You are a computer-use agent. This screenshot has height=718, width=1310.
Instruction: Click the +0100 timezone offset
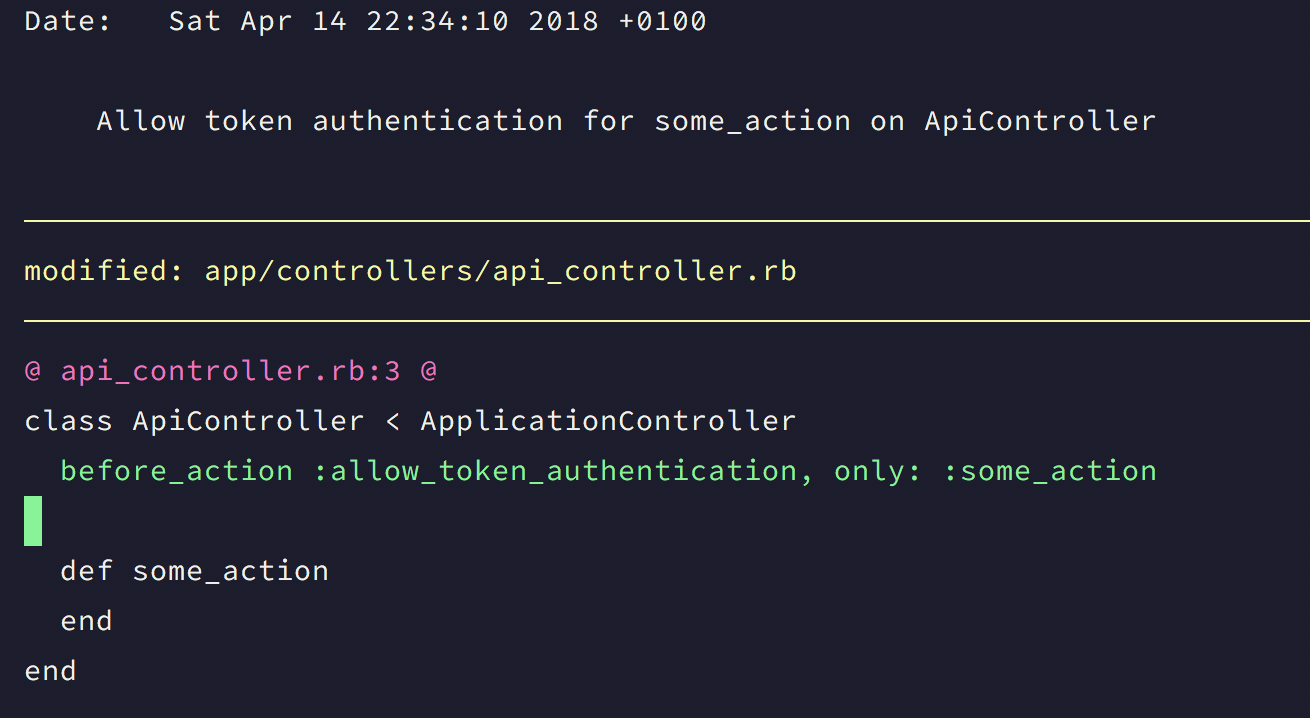[x=663, y=21]
